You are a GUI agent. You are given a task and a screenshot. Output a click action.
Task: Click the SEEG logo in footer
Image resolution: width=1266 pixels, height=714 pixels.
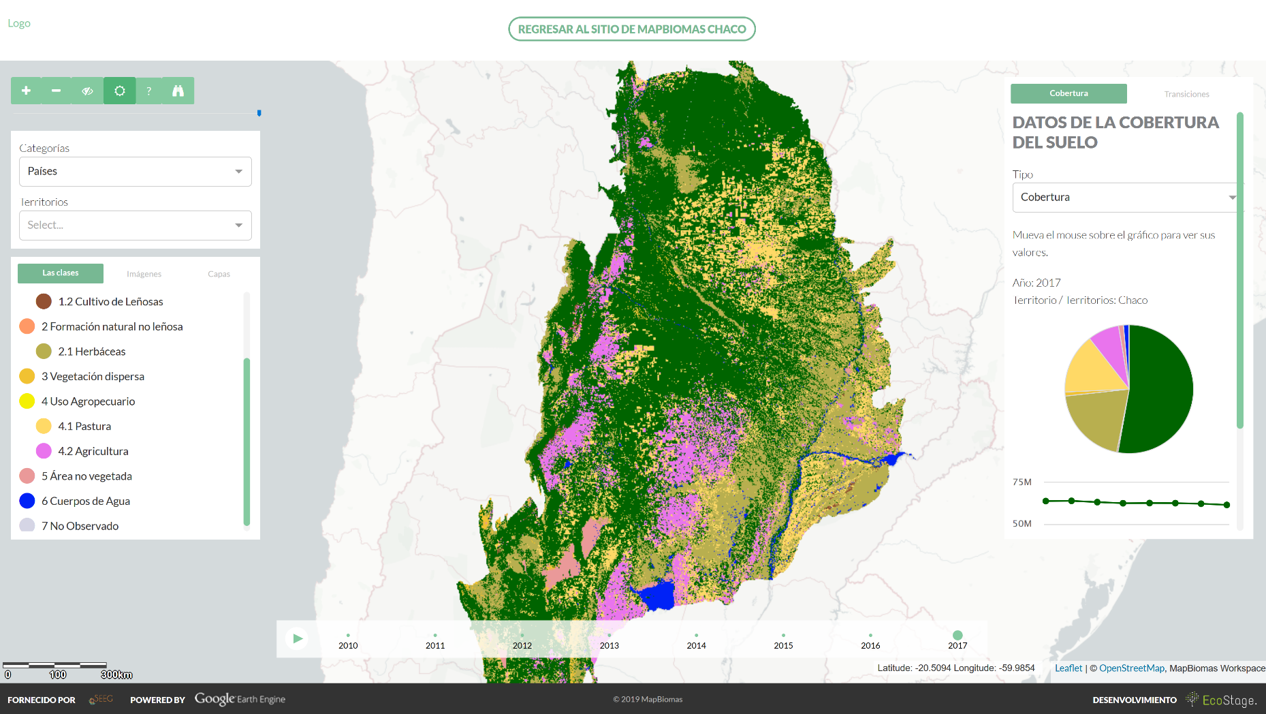point(101,699)
